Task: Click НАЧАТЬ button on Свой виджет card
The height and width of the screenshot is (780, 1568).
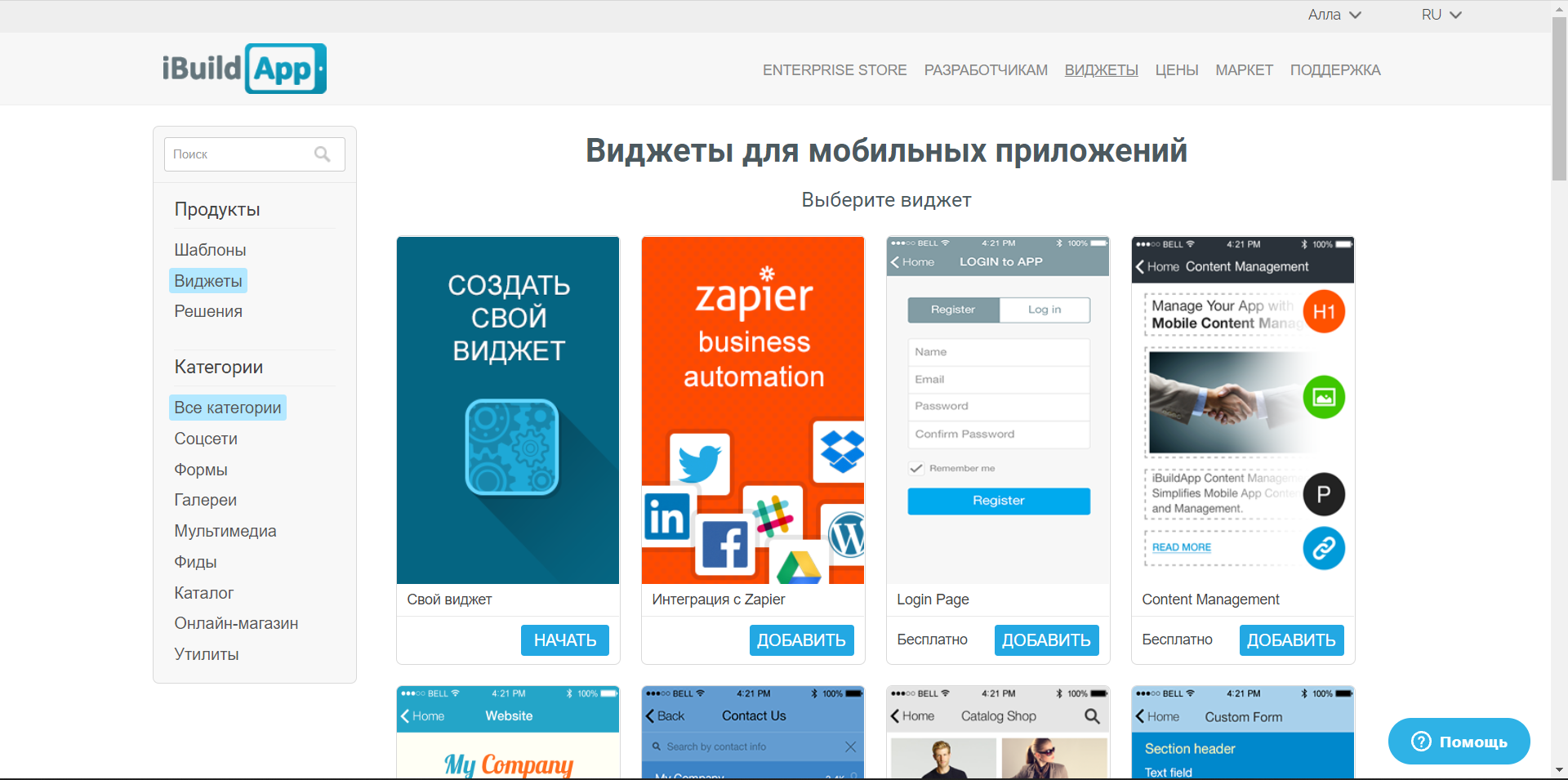Action: [x=565, y=640]
